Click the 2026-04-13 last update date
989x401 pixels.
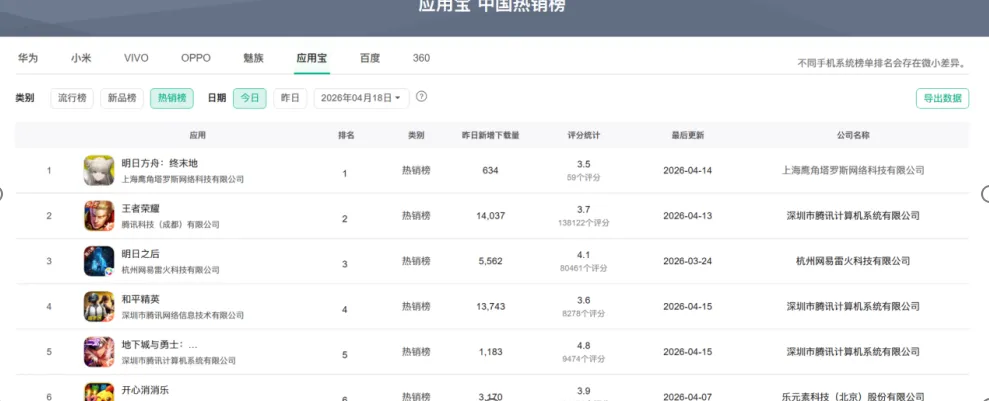click(x=688, y=216)
